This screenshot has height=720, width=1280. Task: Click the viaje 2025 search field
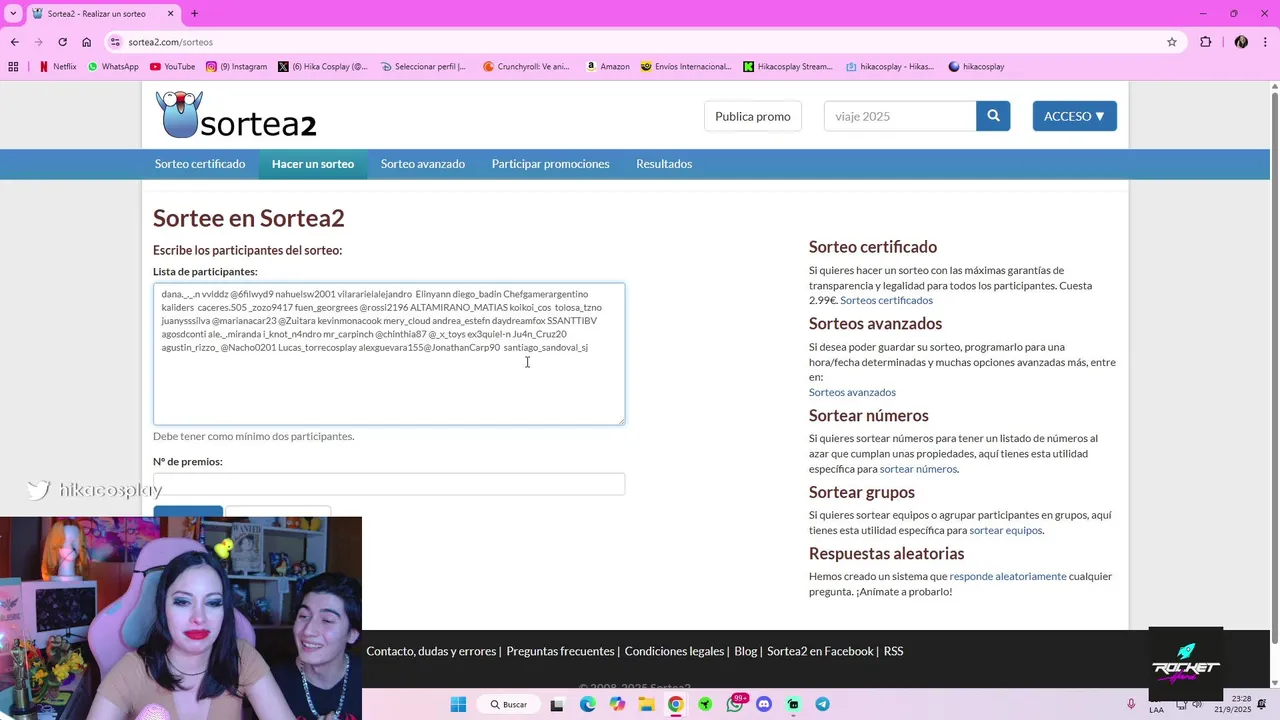pos(900,116)
